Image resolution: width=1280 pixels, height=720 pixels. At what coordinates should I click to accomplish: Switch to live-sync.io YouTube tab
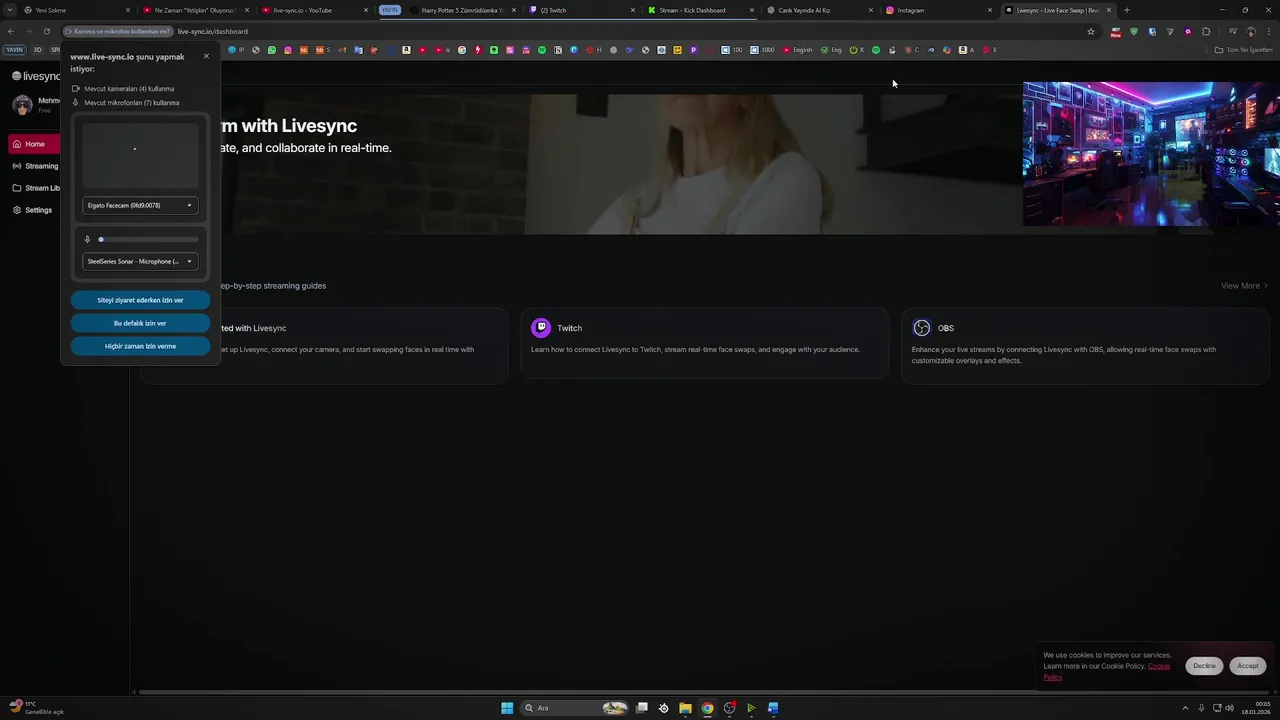[x=315, y=10]
